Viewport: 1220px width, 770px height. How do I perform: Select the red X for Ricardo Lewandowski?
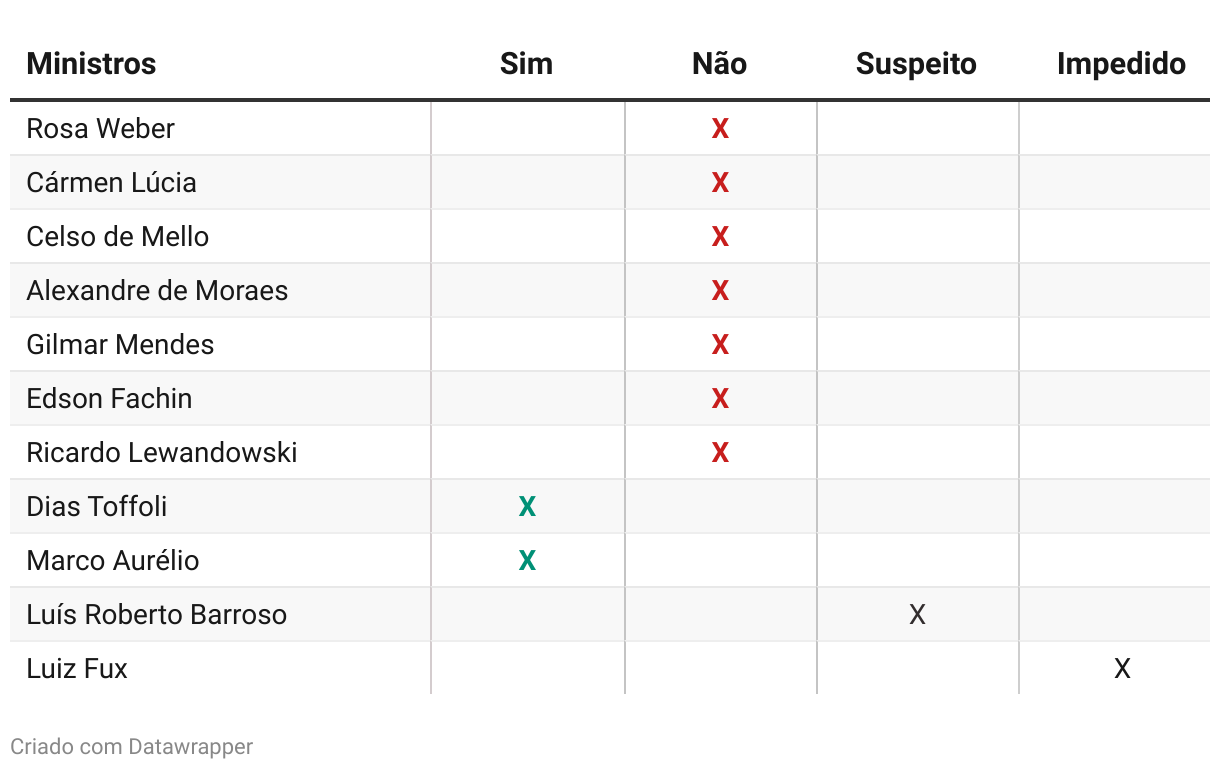point(720,452)
